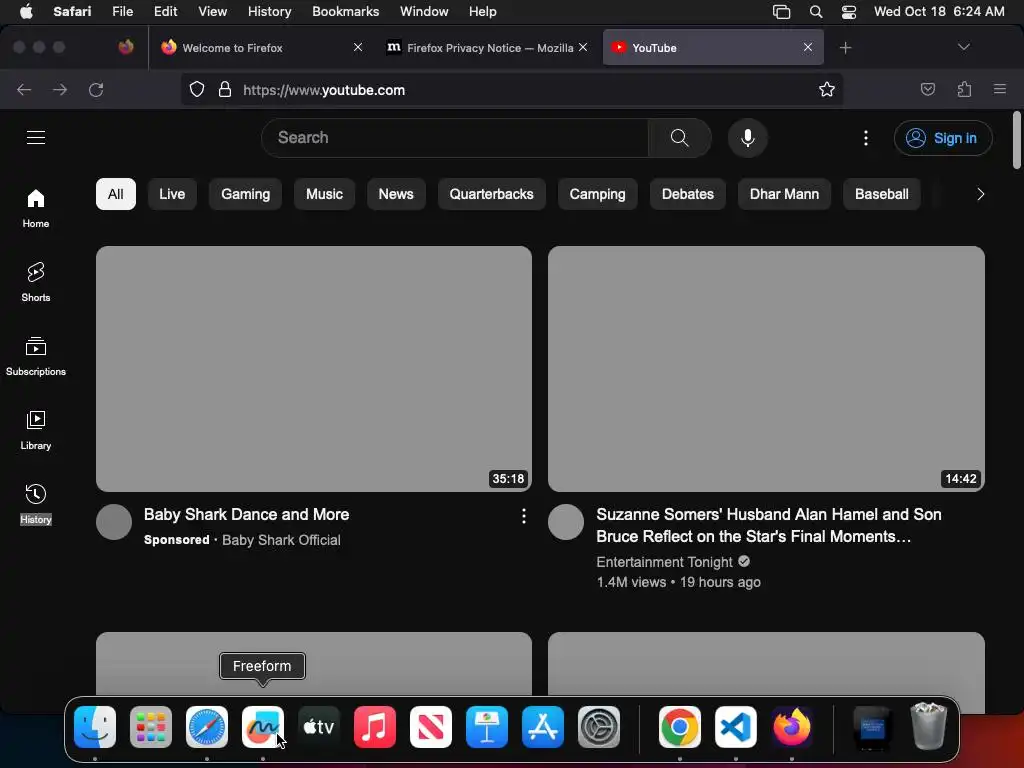Screen dimensions: 1024x768
Task: Close the YouTube tab
Action: (x=808, y=47)
